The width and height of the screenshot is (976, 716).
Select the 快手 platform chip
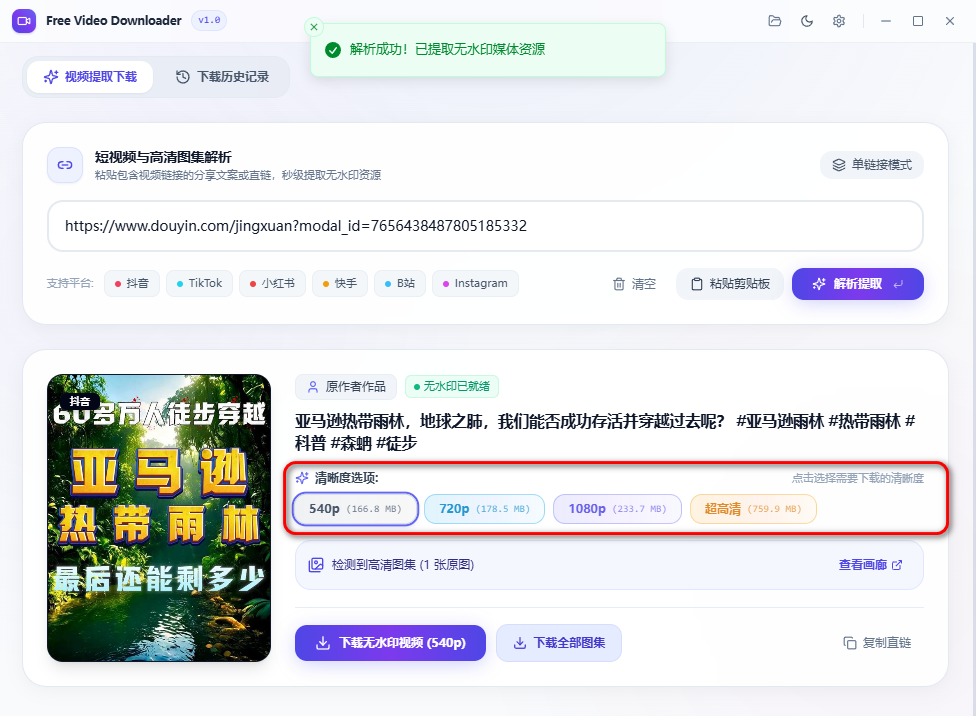[x=340, y=283]
